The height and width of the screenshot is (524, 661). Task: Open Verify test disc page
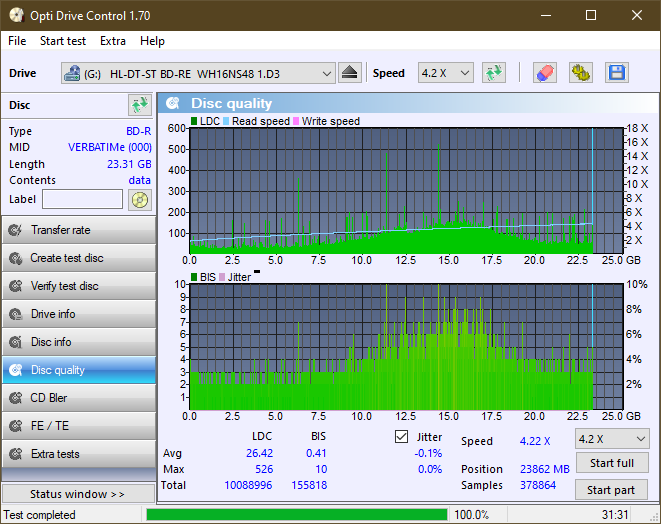tap(79, 286)
